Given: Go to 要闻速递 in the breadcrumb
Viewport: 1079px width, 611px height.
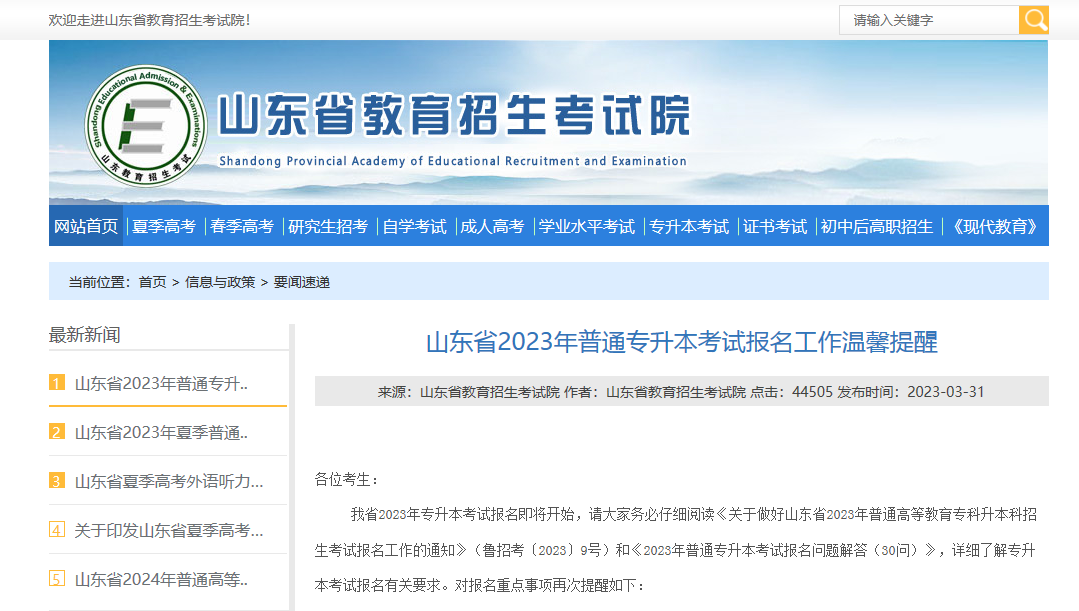Looking at the screenshot, I should [x=301, y=282].
